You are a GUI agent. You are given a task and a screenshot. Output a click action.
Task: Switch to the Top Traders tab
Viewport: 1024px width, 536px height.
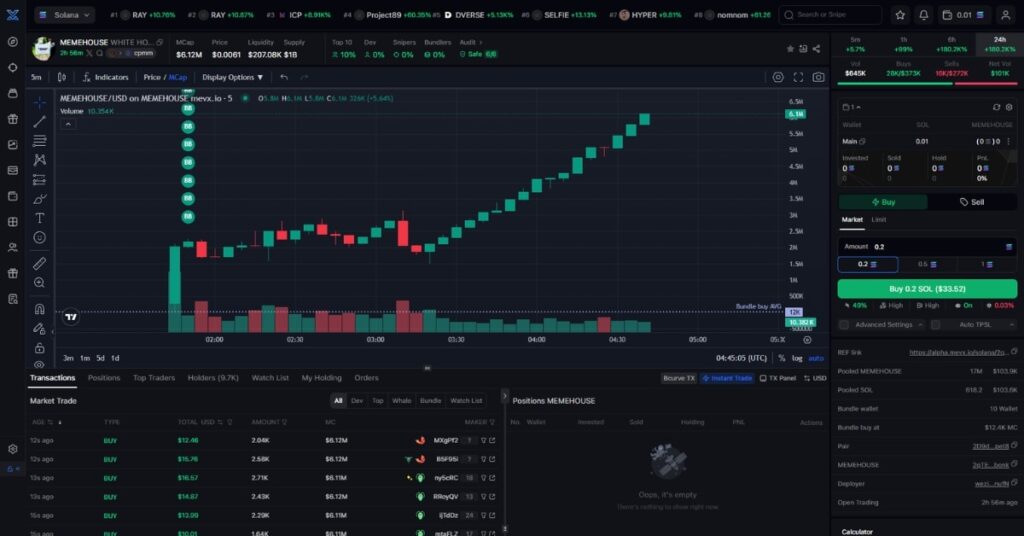(x=153, y=378)
